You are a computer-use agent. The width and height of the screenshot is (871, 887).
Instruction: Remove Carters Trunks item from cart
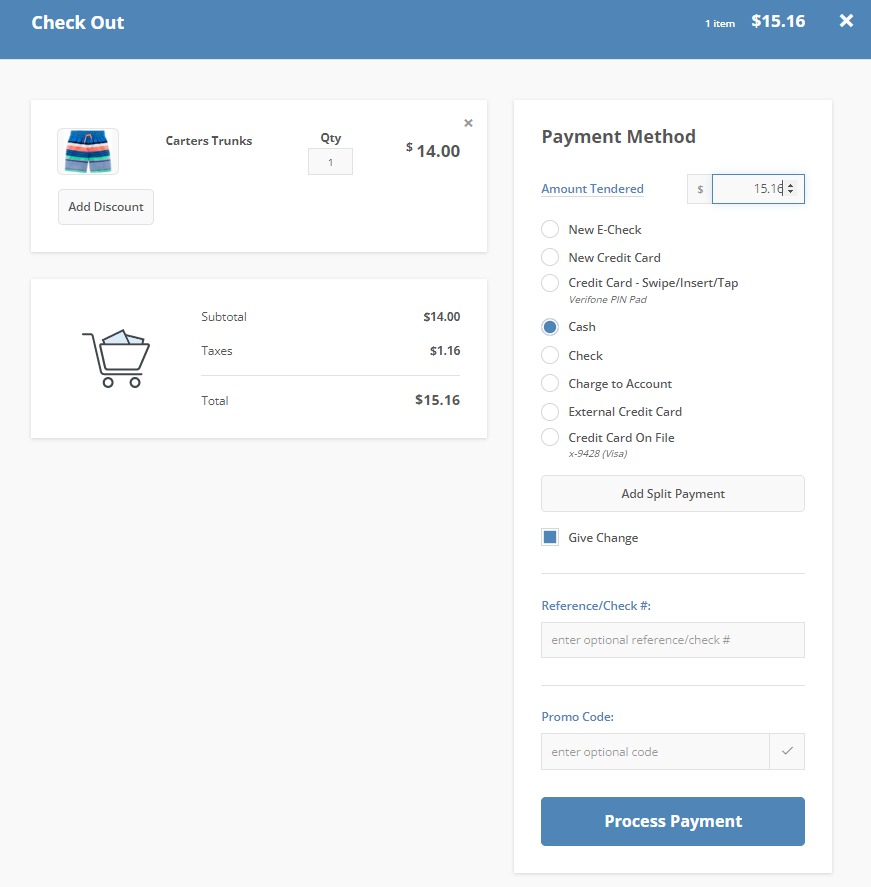coord(468,123)
